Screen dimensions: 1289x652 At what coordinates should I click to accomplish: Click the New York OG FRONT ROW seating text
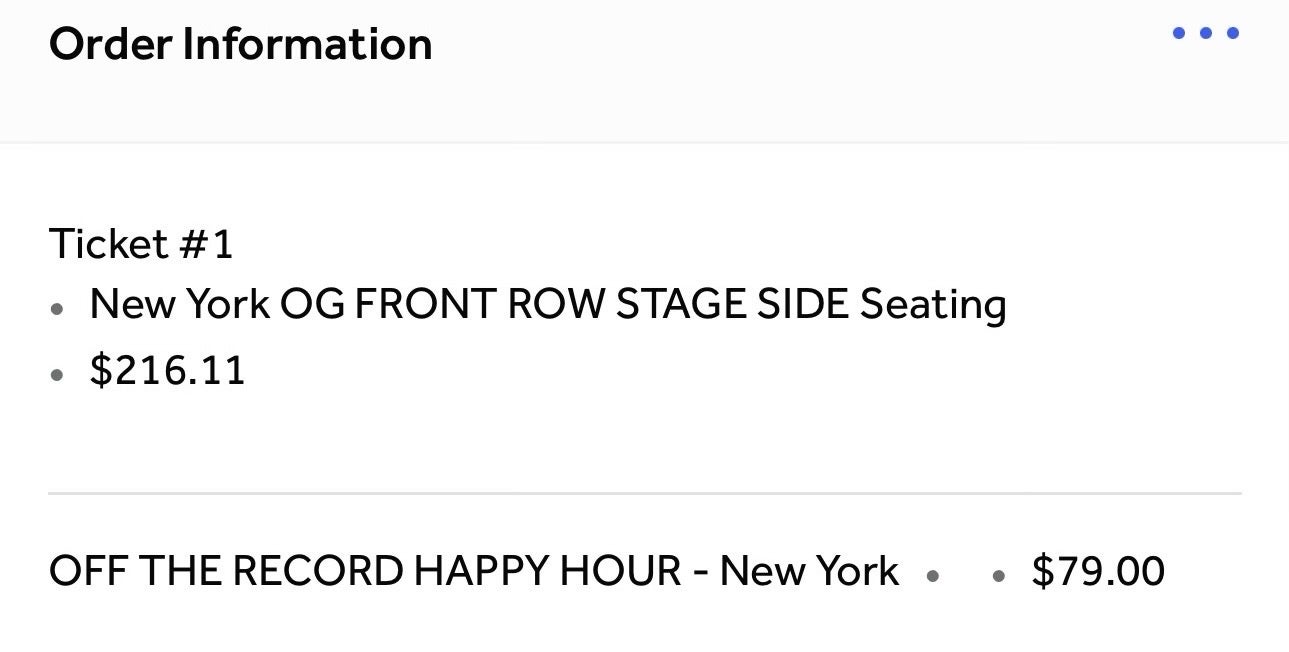tap(548, 304)
